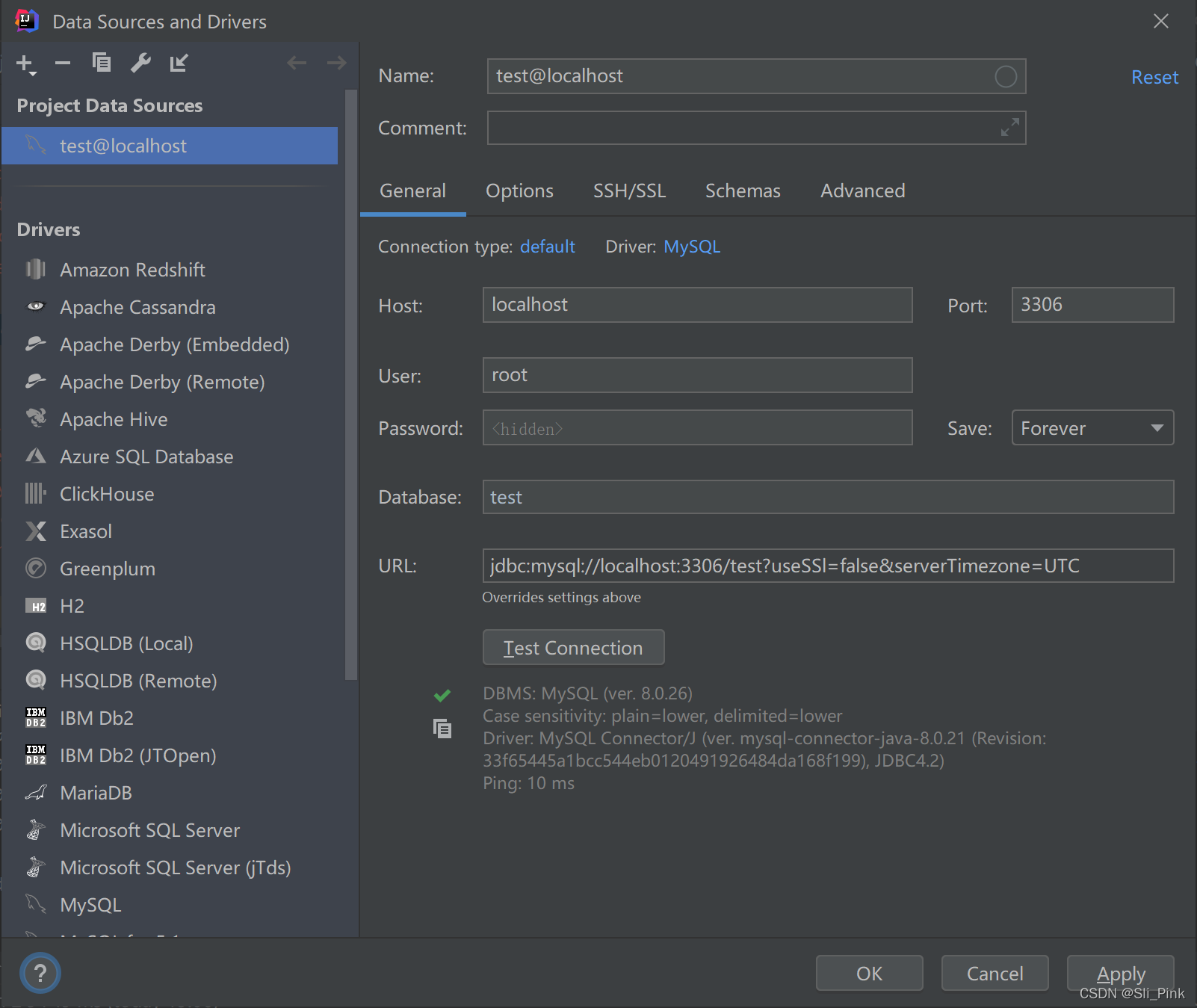Open driver settings with the wrench icon

(140, 63)
